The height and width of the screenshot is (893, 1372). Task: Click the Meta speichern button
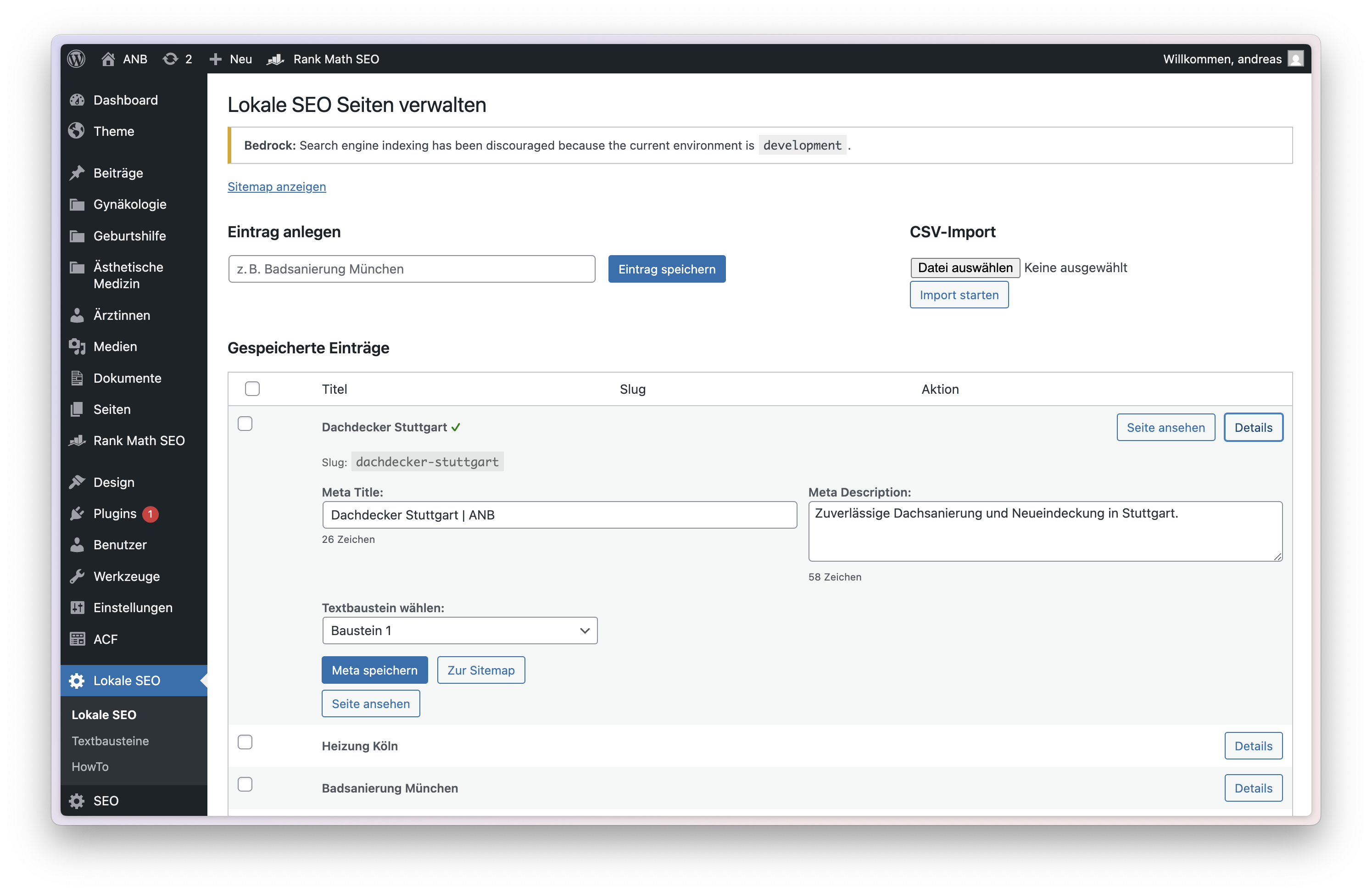tap(375, 670)
